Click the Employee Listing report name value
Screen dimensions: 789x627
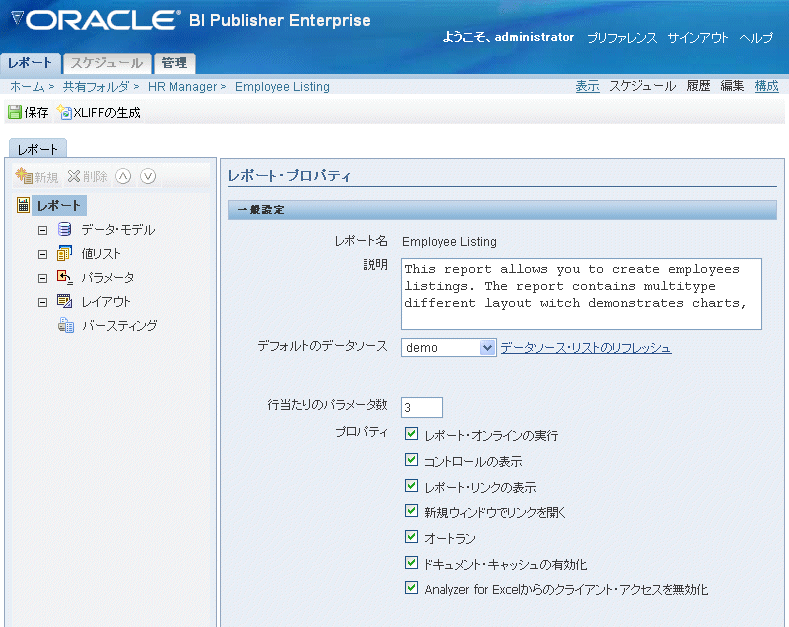pyautogui.click(x=449, y=242)
